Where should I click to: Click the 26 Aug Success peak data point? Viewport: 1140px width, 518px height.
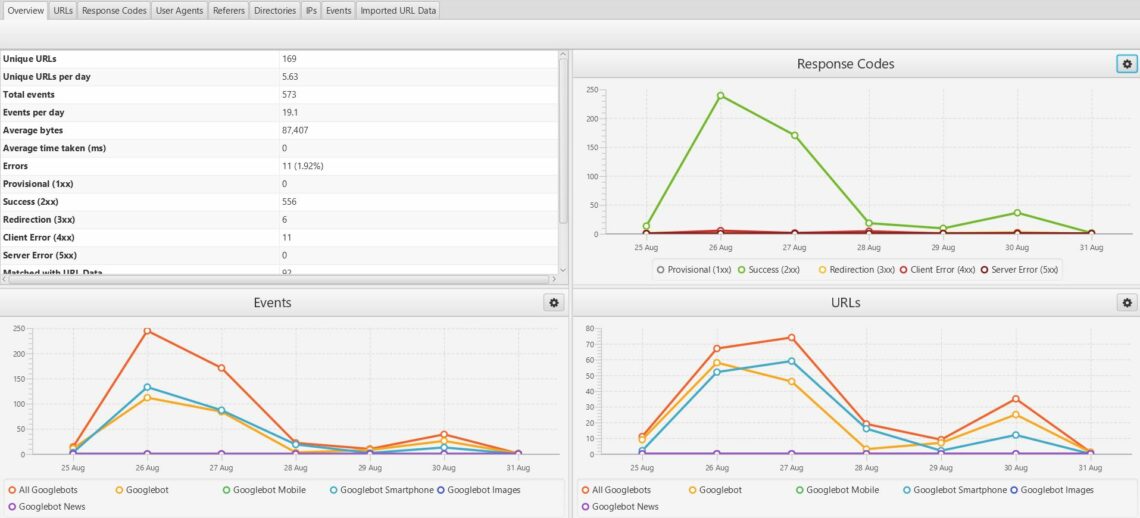click(x=720, y=95)
